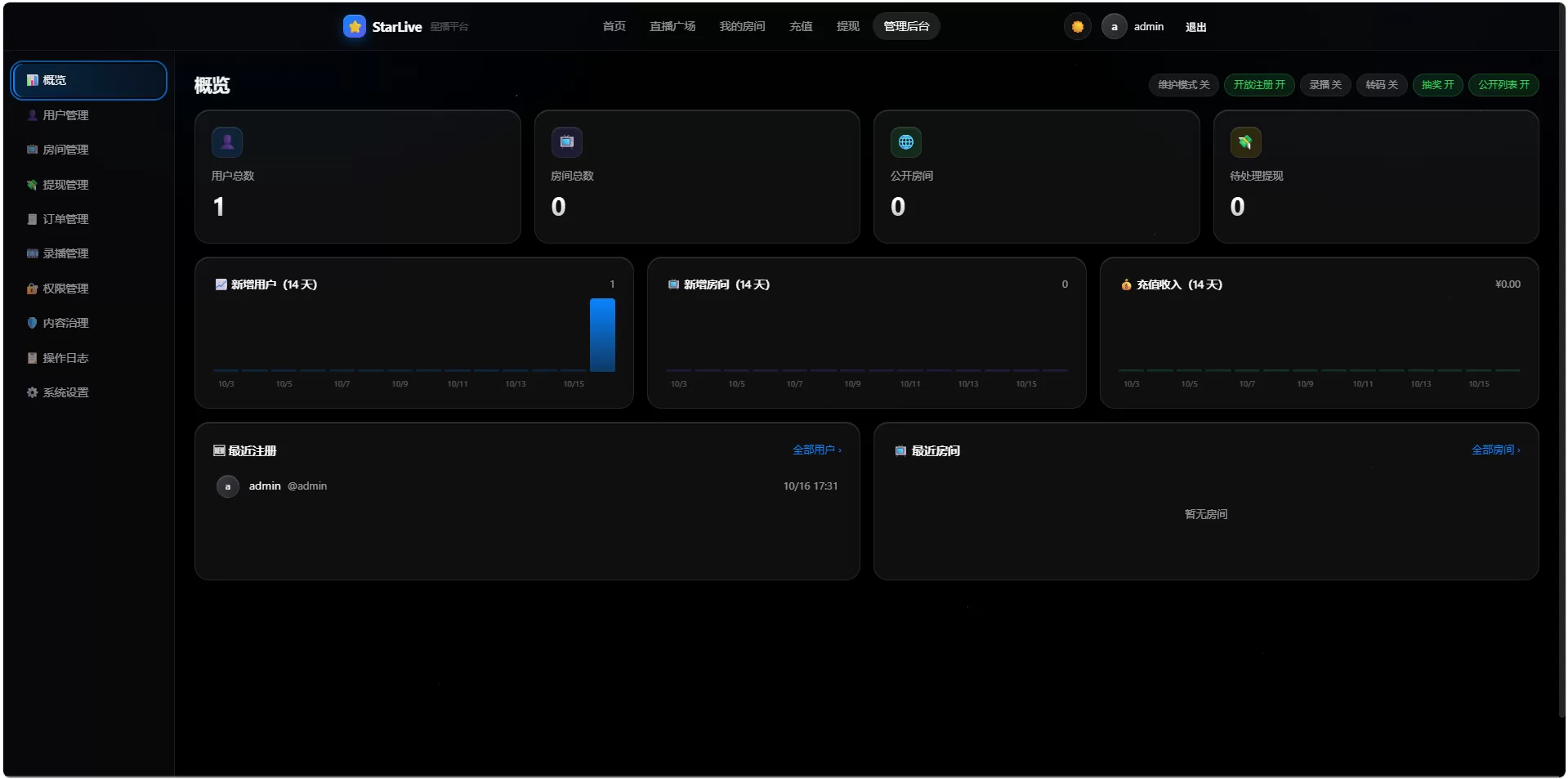Toggle the 维护模式 关 pill
The width and height of the screenshot is (1568, 779).
[1184, 85]
